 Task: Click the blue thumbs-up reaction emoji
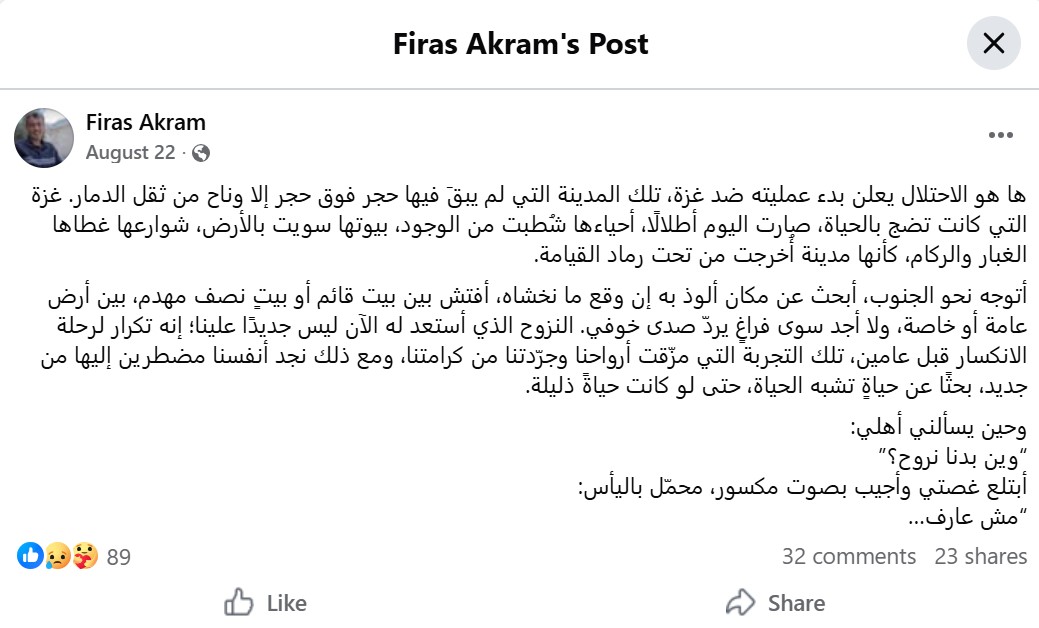click(30, 556)
